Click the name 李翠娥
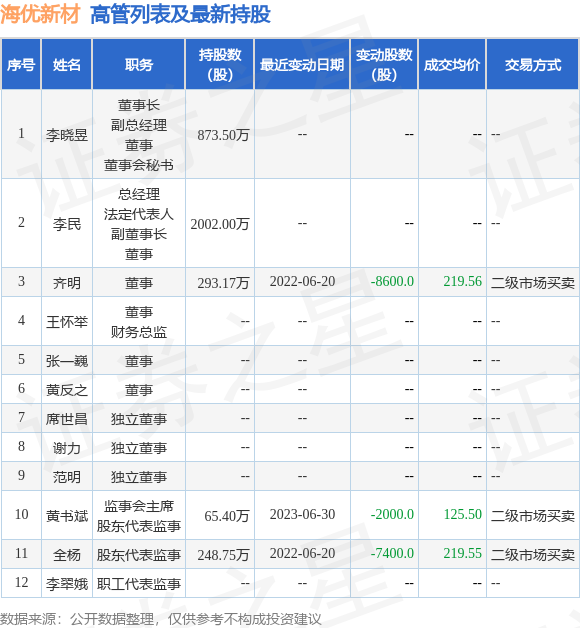580x628 pixels. point(67,584)
